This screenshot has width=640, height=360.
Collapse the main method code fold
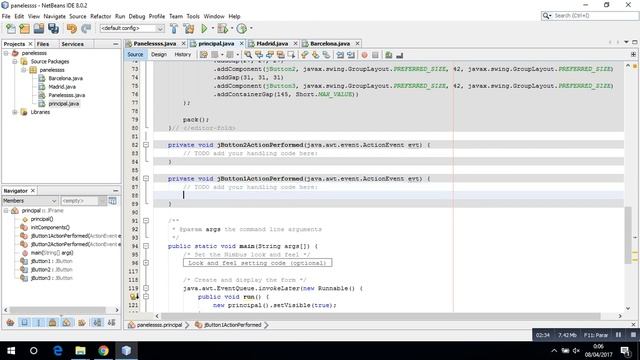click(x=146, y=246)
